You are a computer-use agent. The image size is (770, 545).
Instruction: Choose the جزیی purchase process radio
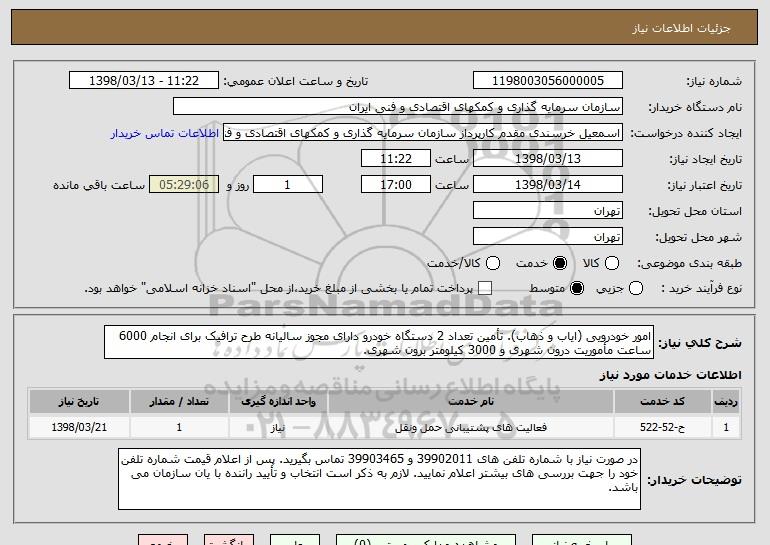coord(636,289)
